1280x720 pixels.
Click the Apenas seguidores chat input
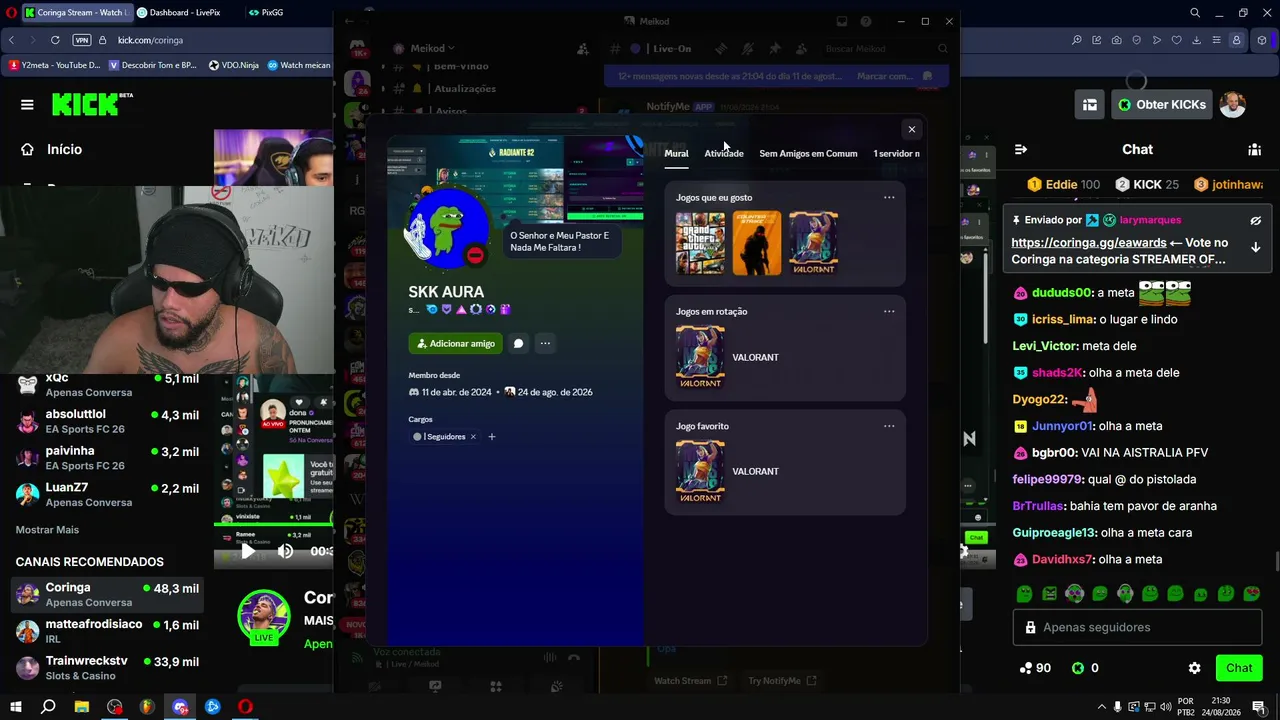point(1137,628)
